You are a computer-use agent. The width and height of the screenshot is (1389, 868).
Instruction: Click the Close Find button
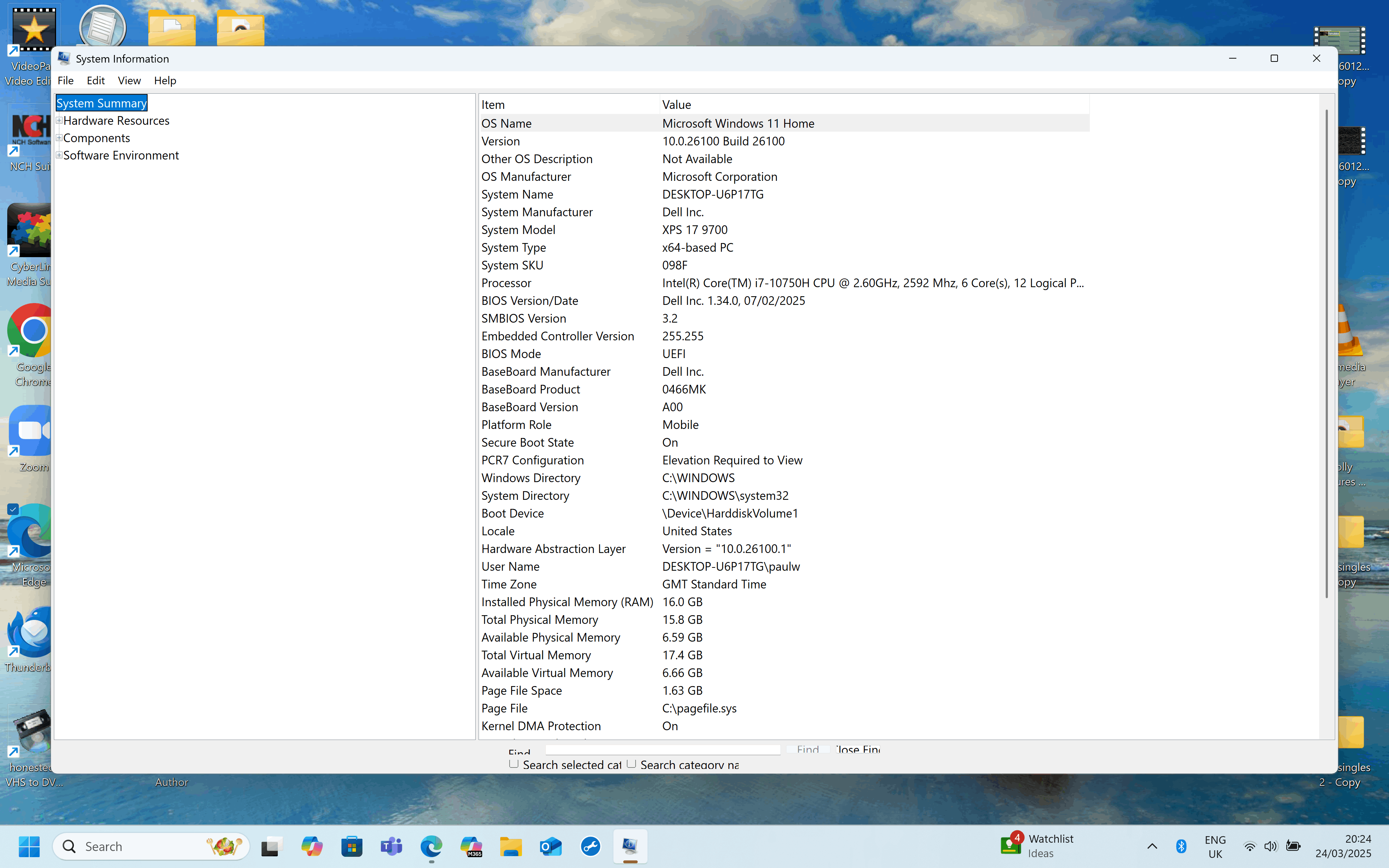pyautogui.click(x=858, y=749)
